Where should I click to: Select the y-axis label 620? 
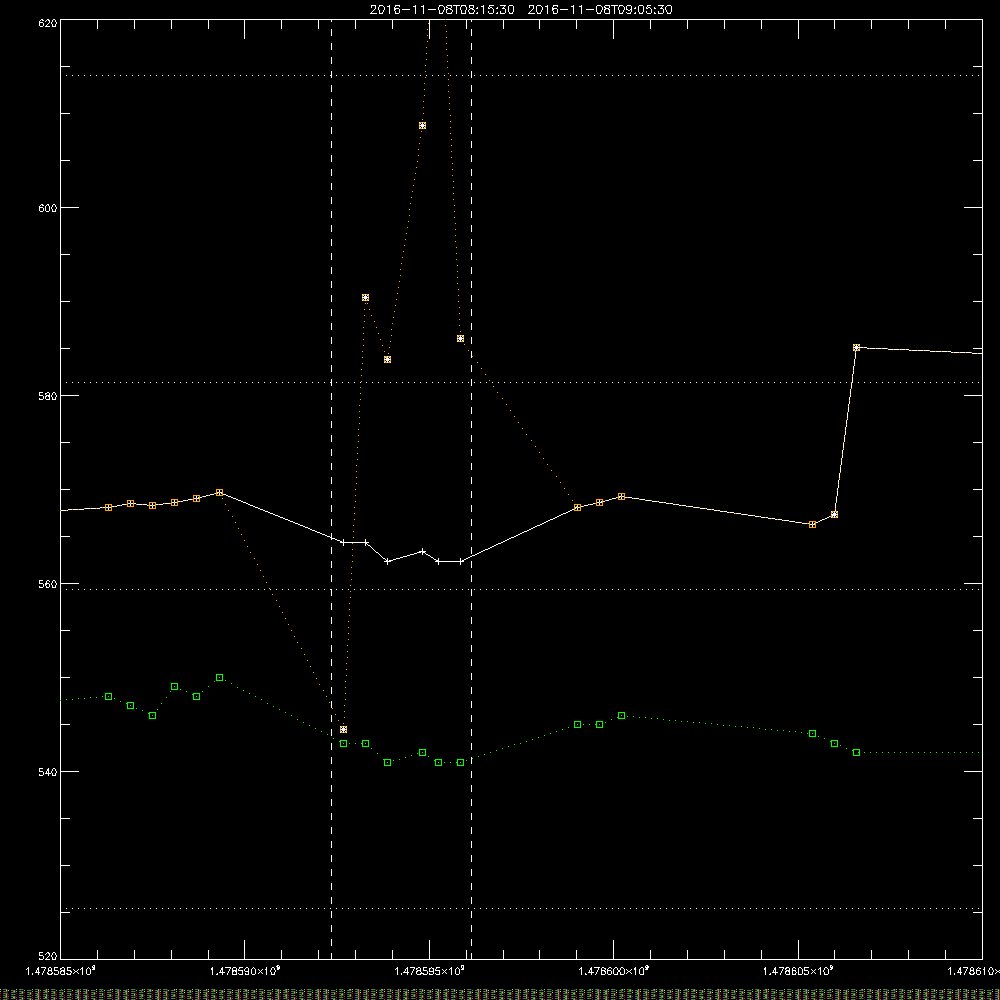pos(48,23)
